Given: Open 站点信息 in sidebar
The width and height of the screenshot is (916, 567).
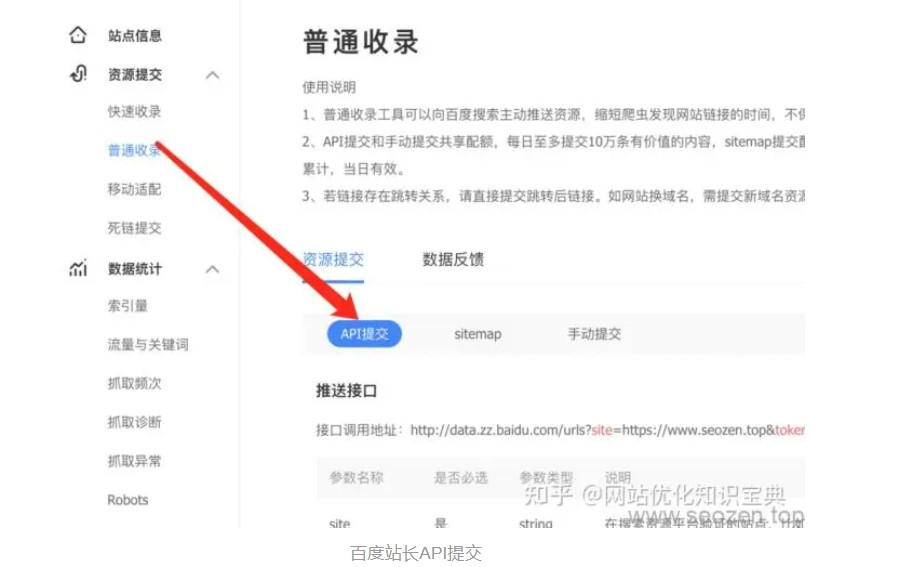Looking at the screenshot, I should pos(134,36).
